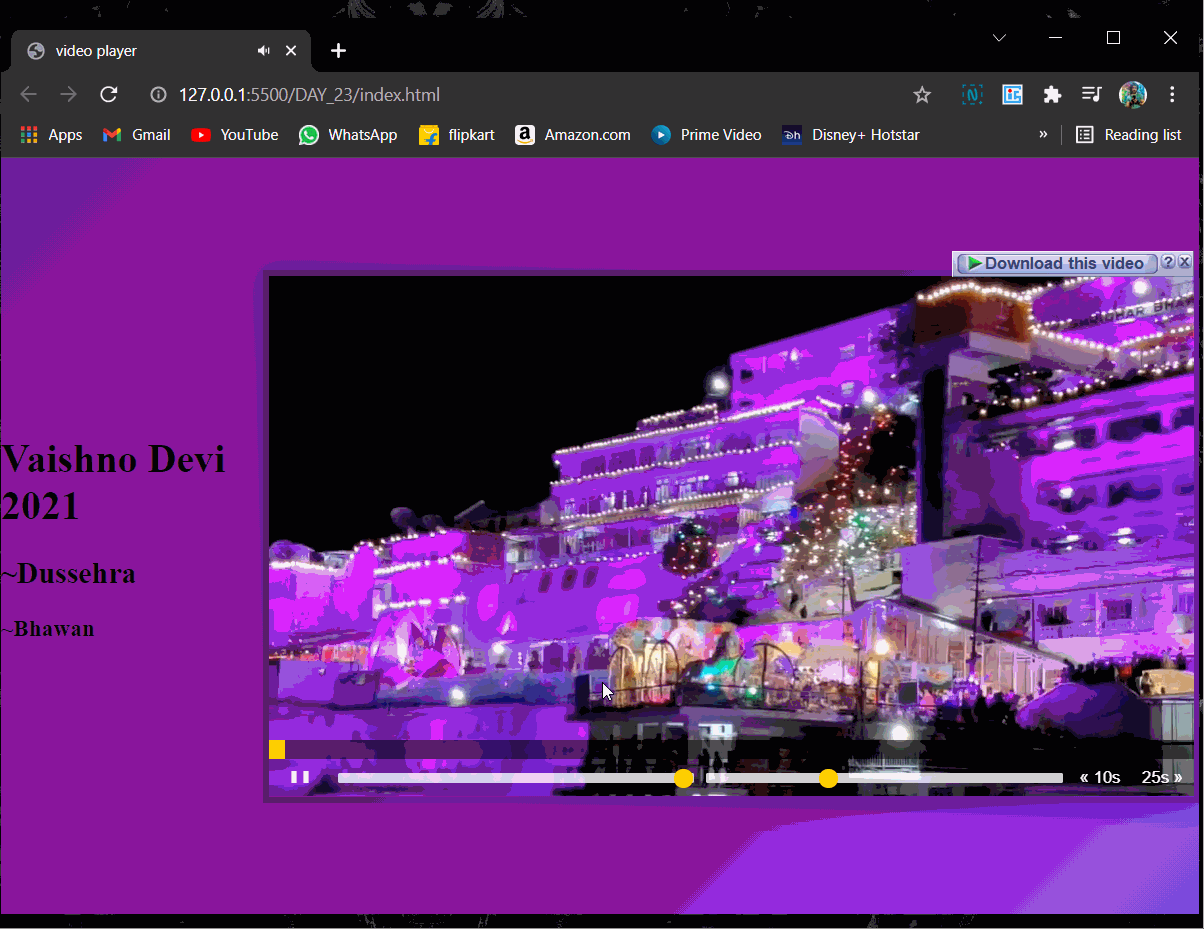The width and height of the screenshot is (1204, 929).
Task: Open media controls icon in toolbar
Action: [1091, 95]
